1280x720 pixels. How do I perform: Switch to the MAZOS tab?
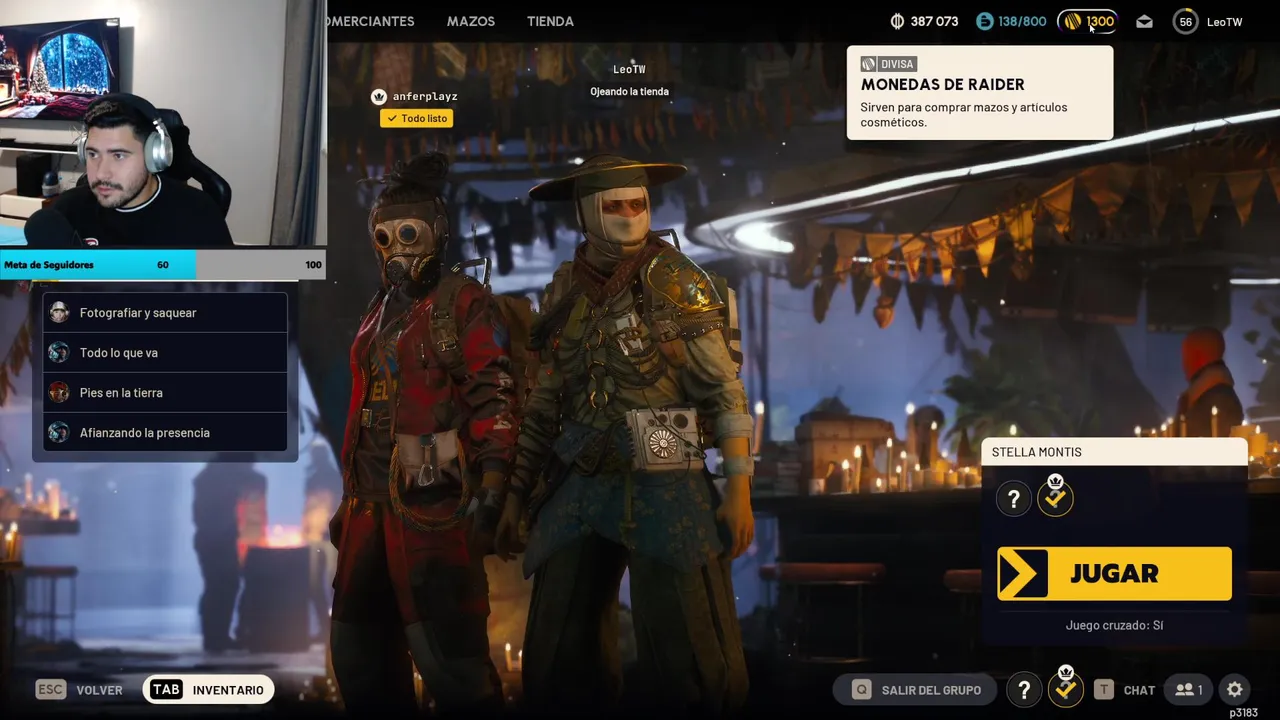click(x=471, y=21)
